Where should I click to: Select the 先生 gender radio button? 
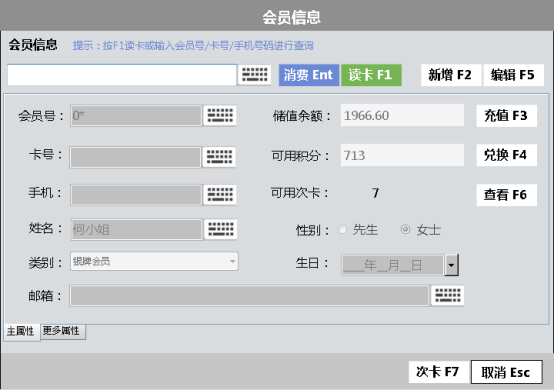(x=342, y=229)
